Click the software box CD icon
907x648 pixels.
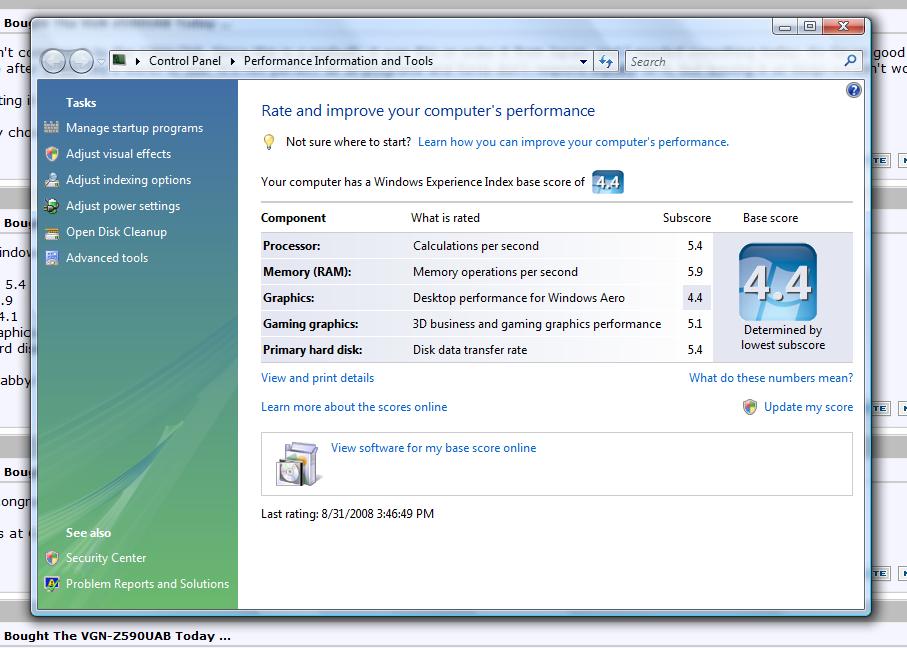pyautogui.click(x=297, y=464)
